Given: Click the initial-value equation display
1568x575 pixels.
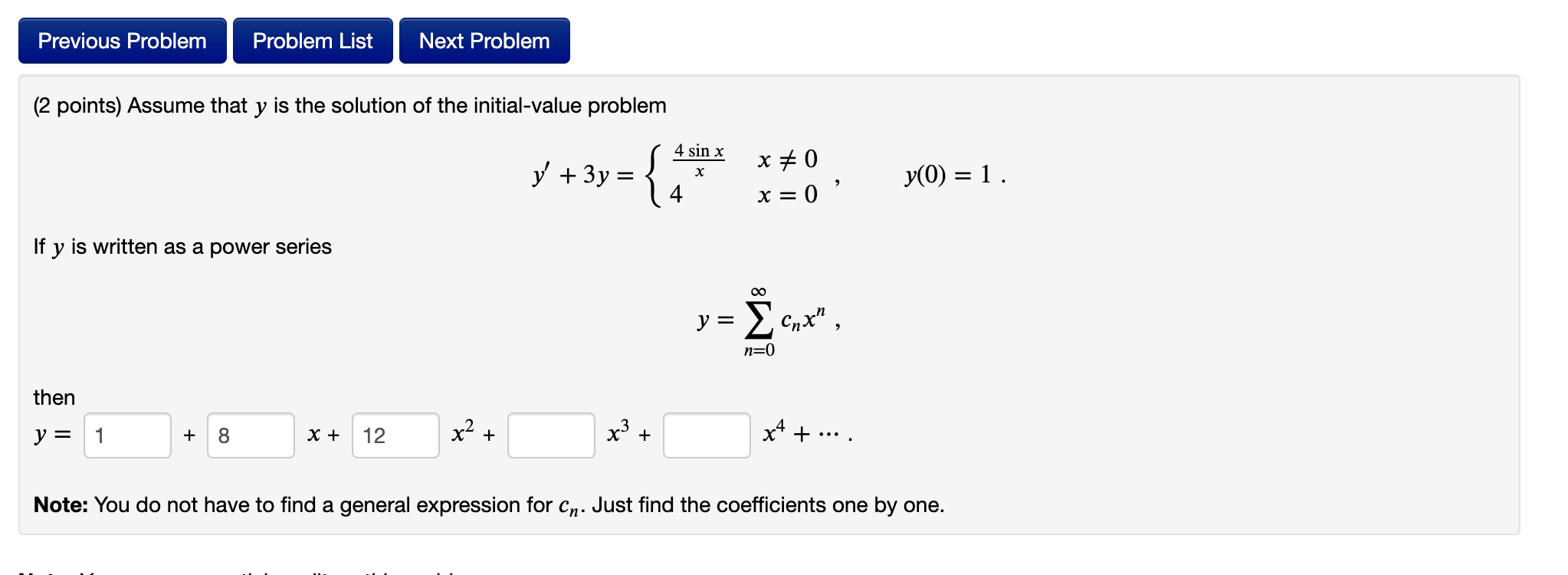Looking at the screenshot, I should pos(766,175).
